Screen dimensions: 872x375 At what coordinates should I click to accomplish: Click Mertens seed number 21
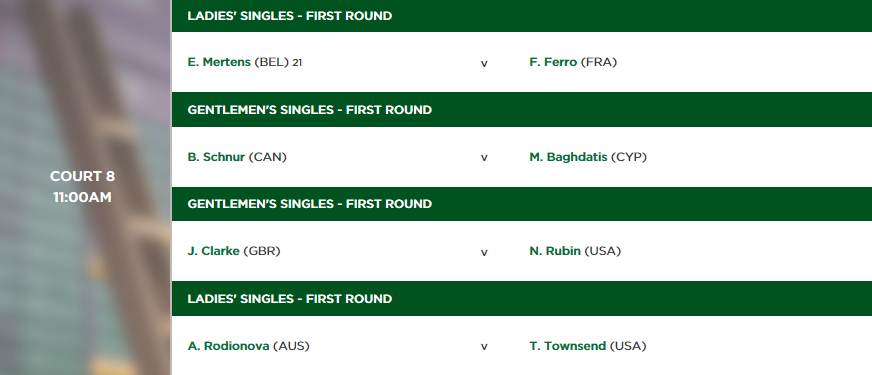coord(297,63)
